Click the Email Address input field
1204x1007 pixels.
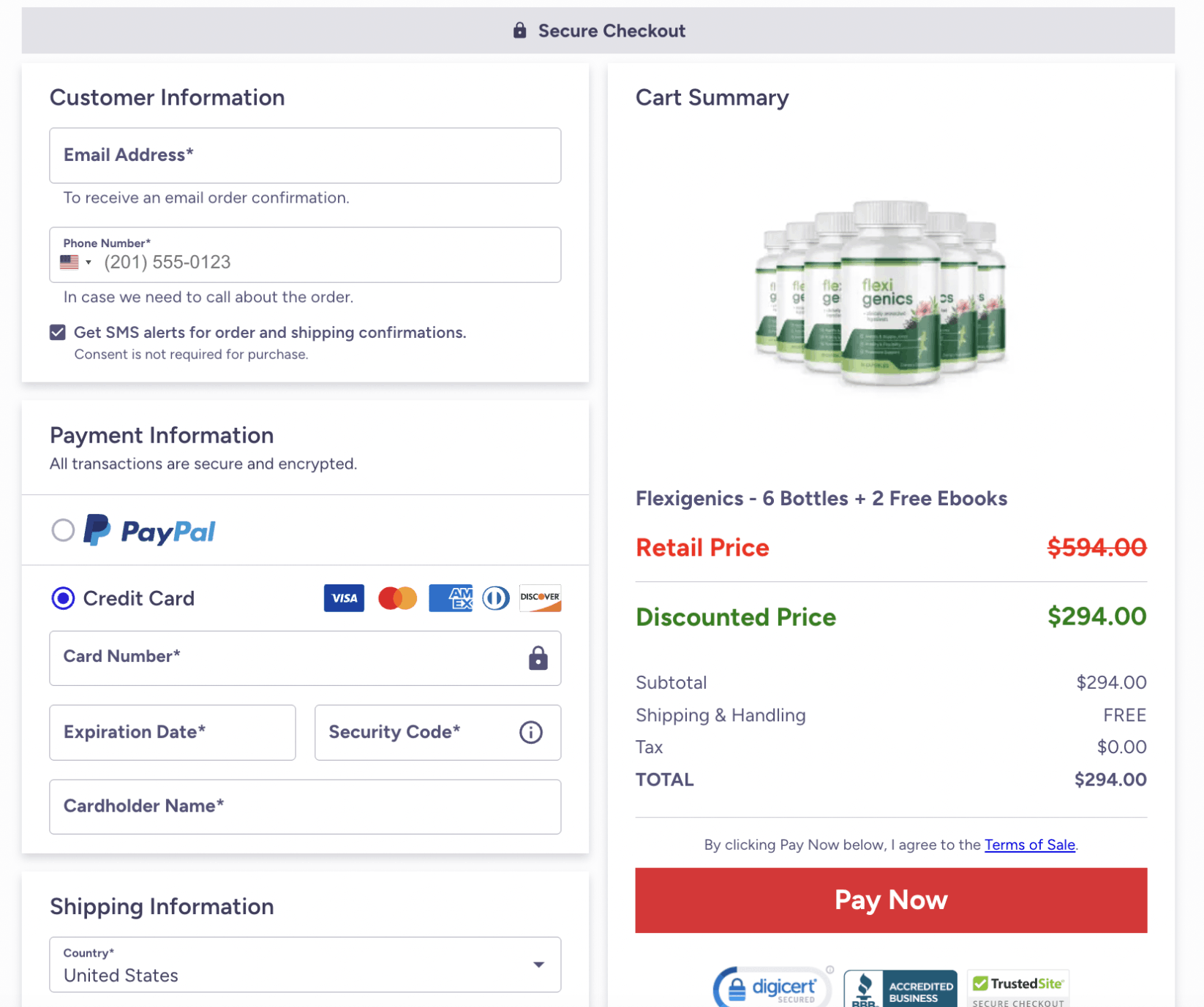pyautogui.click(x=305, y=155)
